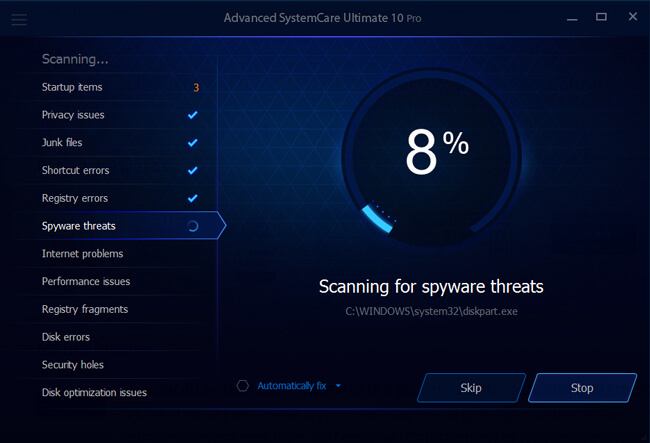The height and width of the screenshot is (443, 650).
Task: Click the Automatically fix link
Action: [x=292, y=386]
